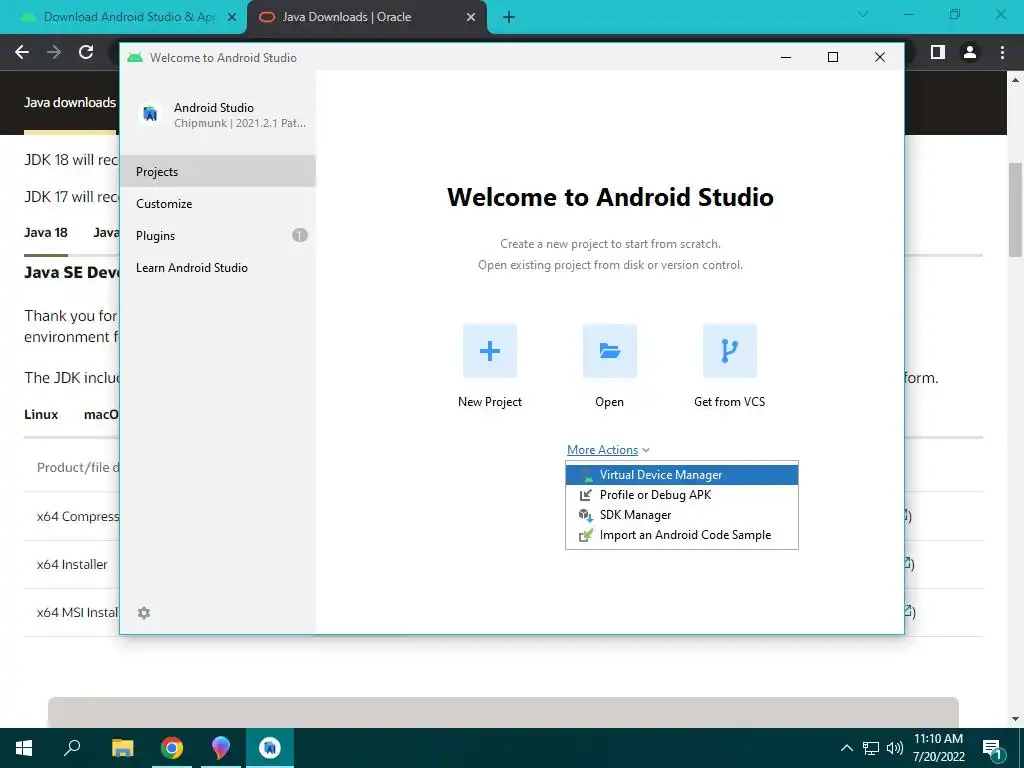
Task: Click the x64 Compressed row text
Action: (x=78, y=516)
